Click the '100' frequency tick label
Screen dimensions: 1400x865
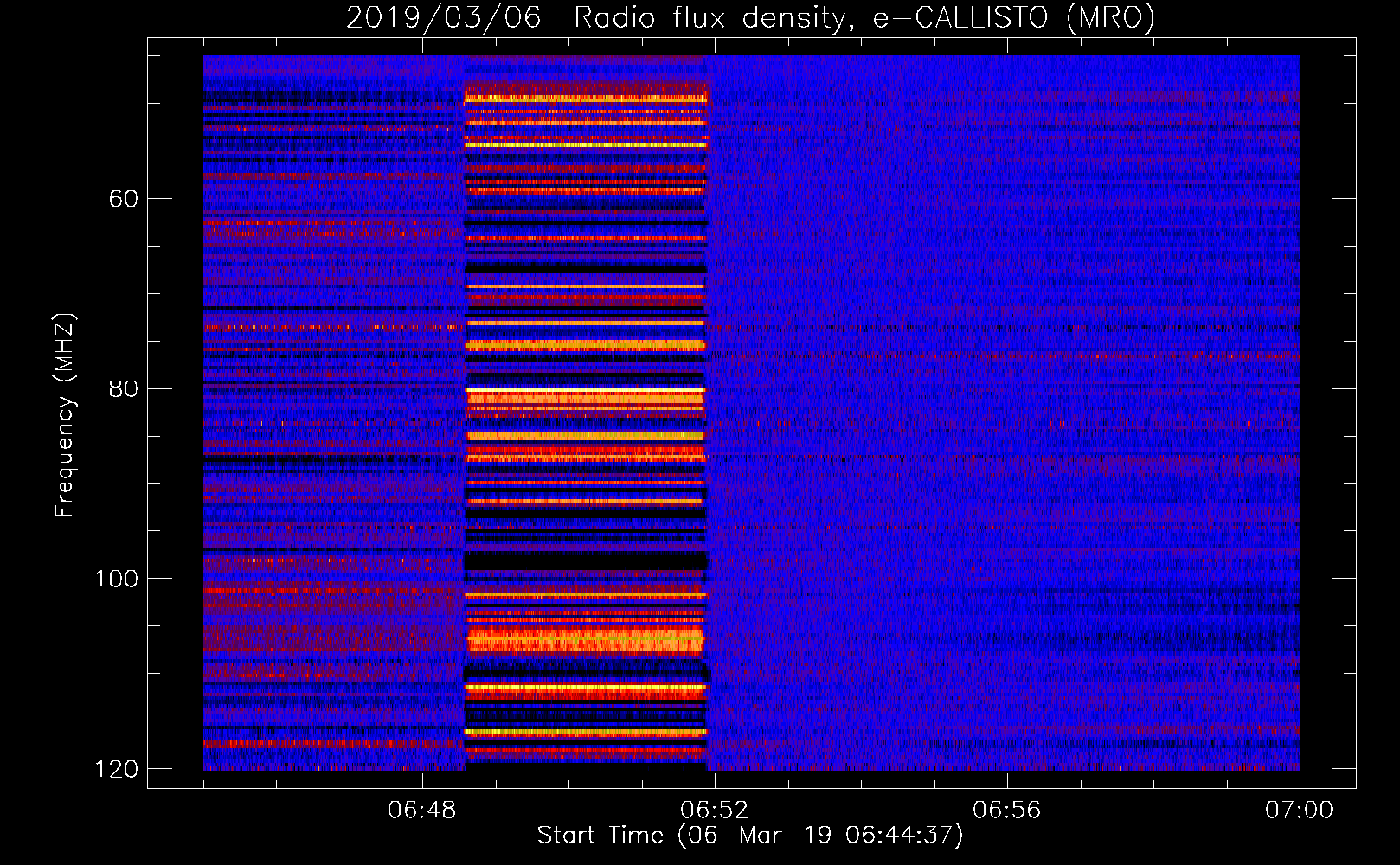[117, 579]
